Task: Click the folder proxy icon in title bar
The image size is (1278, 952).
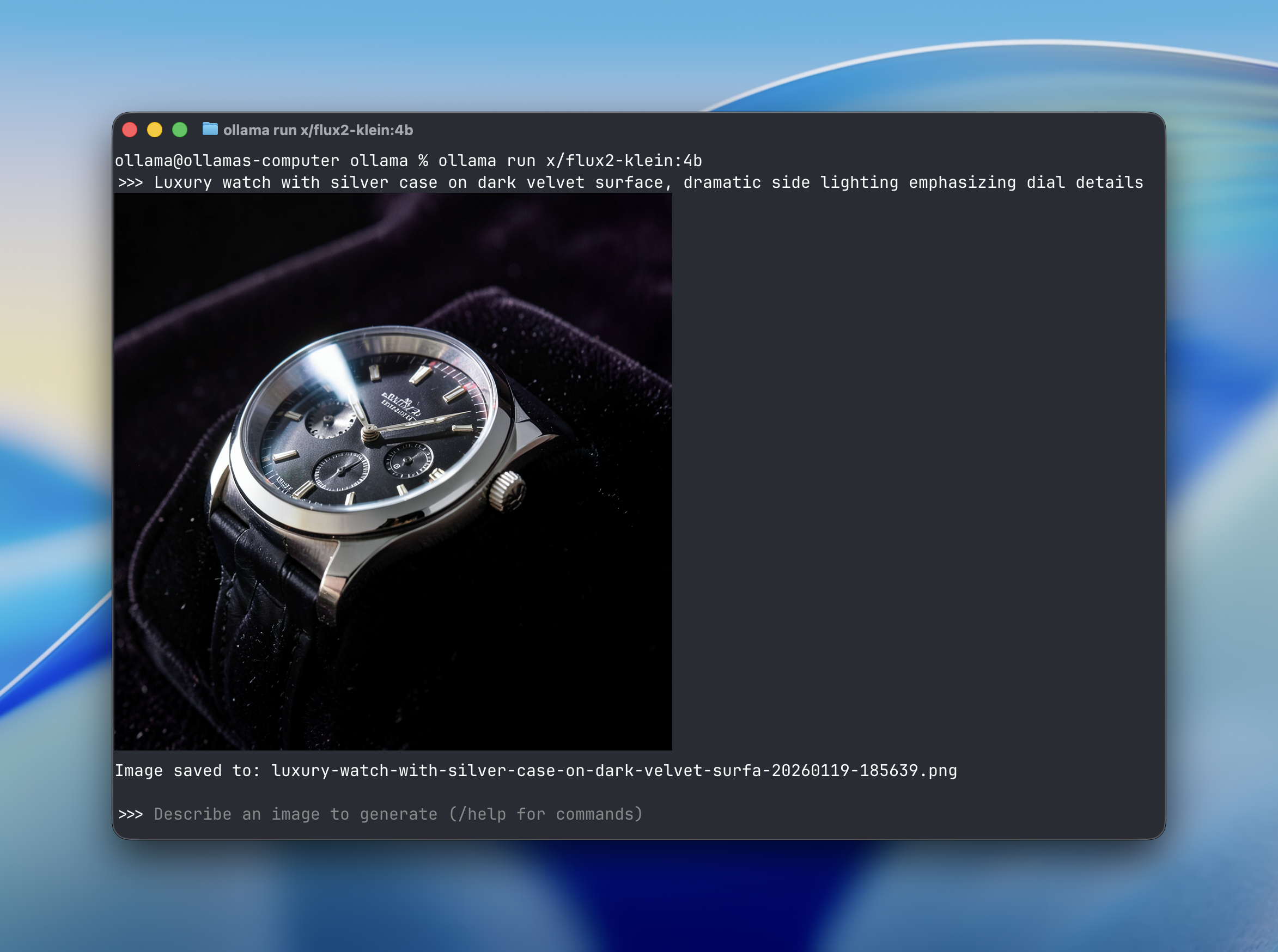Action: [x=210, y=130]
